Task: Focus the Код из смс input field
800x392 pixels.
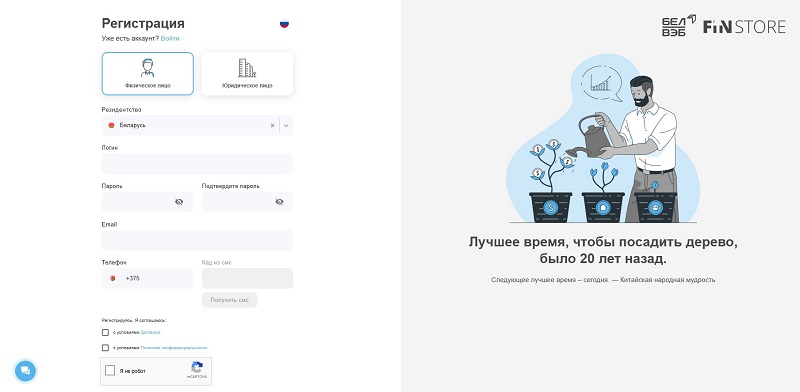Action: (247, 278)
